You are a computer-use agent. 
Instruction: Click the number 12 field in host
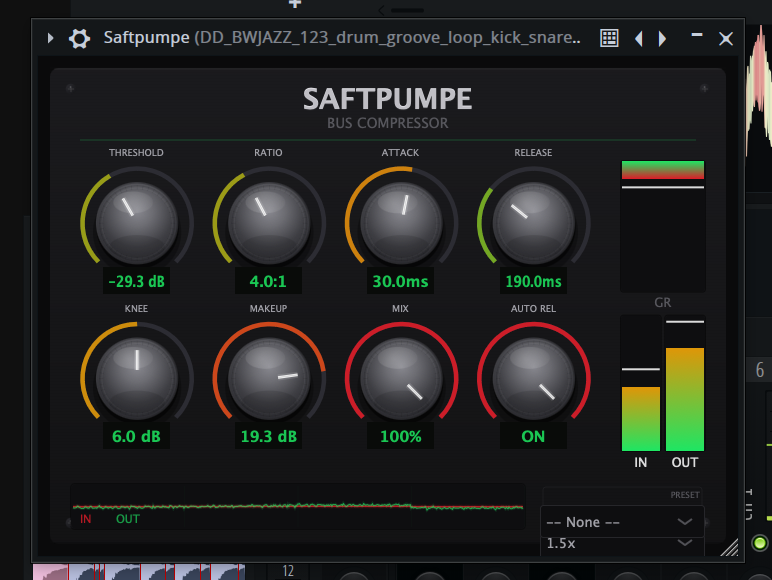point(288,571)
